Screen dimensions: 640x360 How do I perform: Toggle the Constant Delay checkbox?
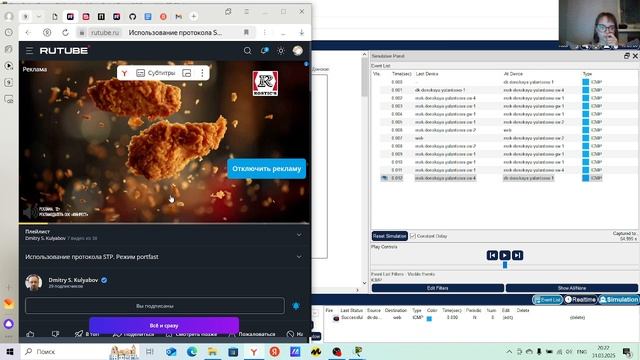point(413,236)
